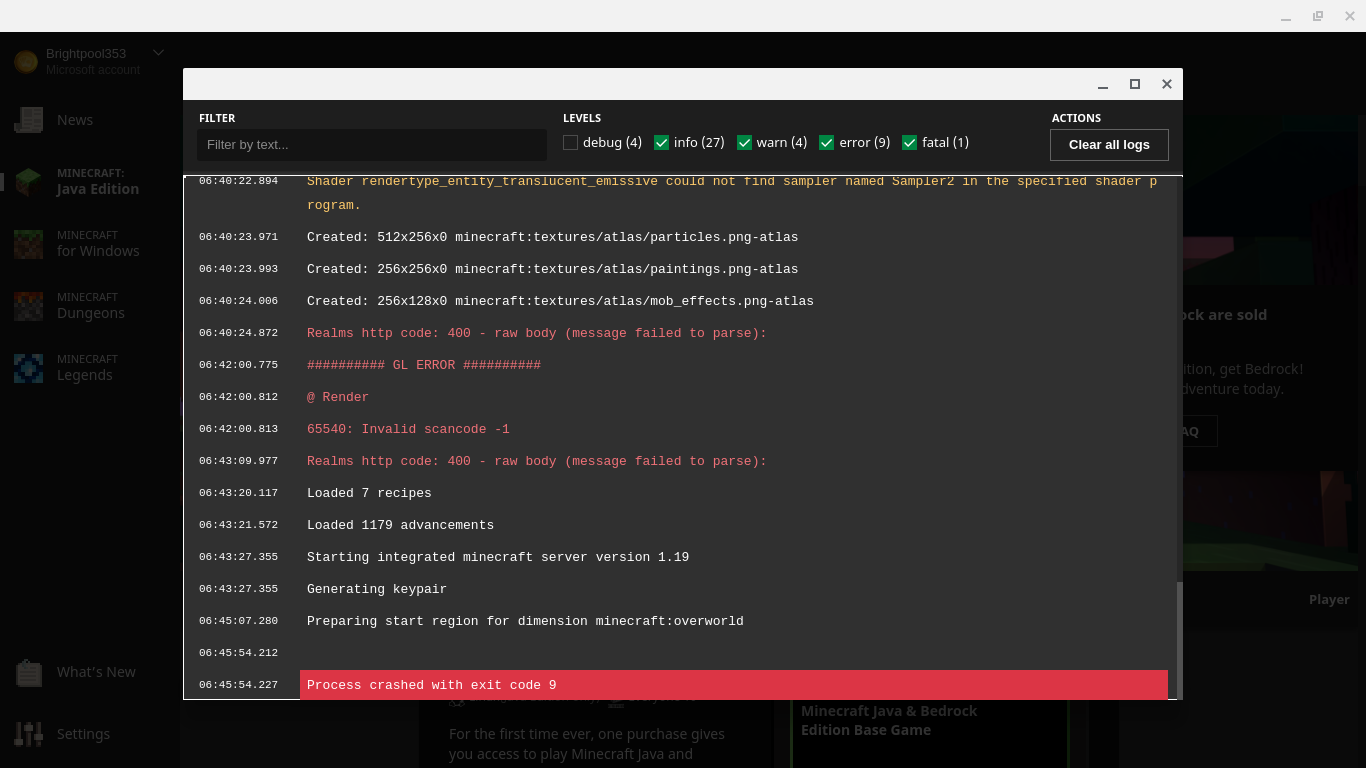Click the log viewer vertical scrollbar
This screenshot has height=768, width=1366.
pyautogui.click(x=1179, y=640)
